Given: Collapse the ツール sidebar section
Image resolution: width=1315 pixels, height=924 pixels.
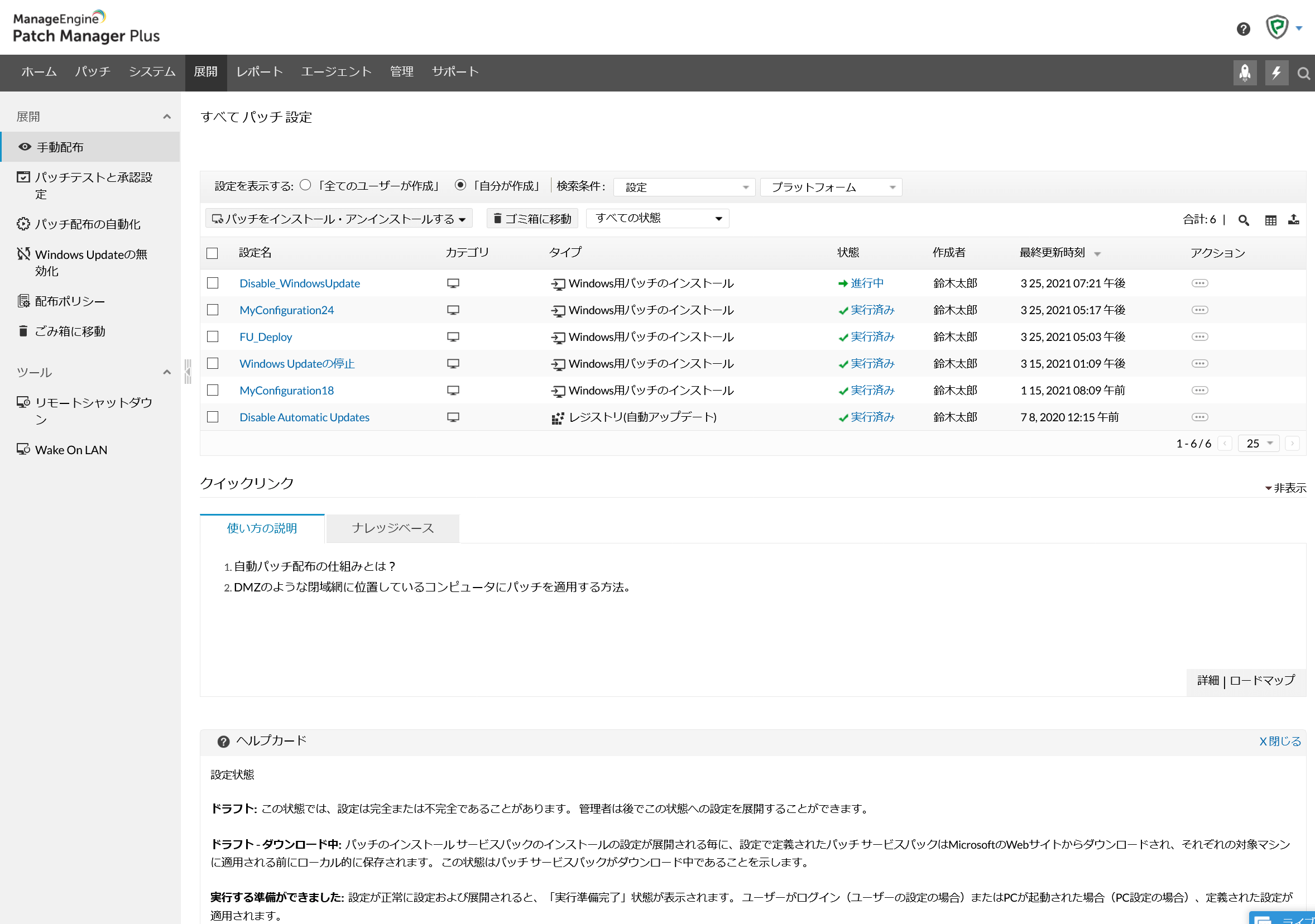Looking at the screenshot, I should click(167, 372).
